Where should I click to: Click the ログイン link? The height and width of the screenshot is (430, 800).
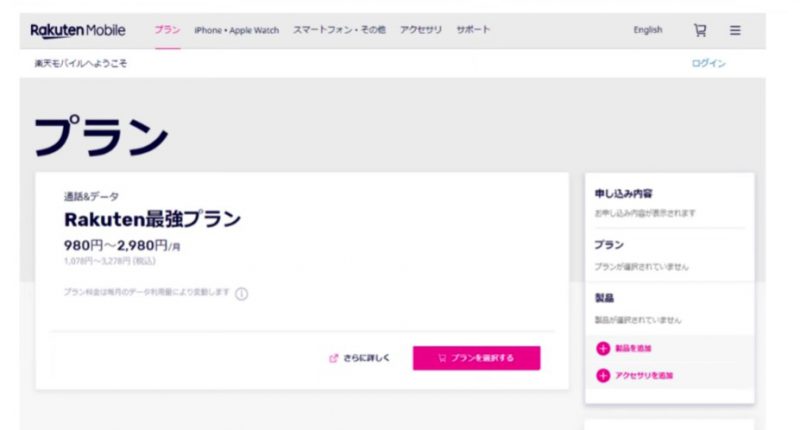pos(708,63)
